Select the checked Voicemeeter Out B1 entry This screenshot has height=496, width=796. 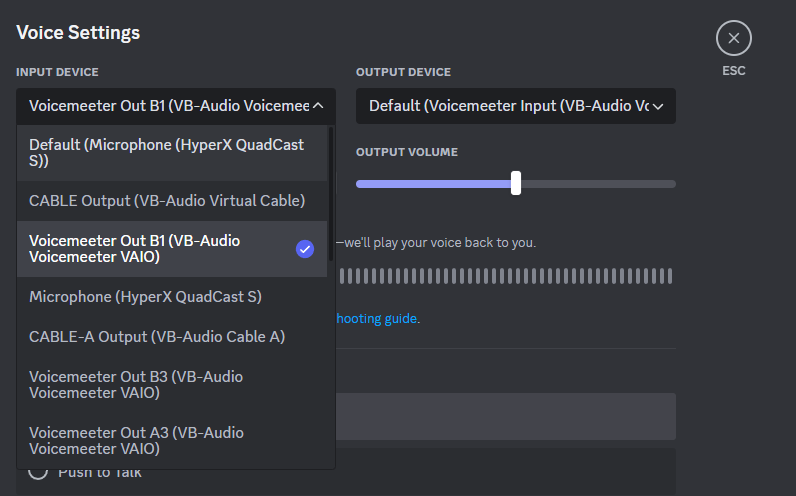tap(135, 249)
